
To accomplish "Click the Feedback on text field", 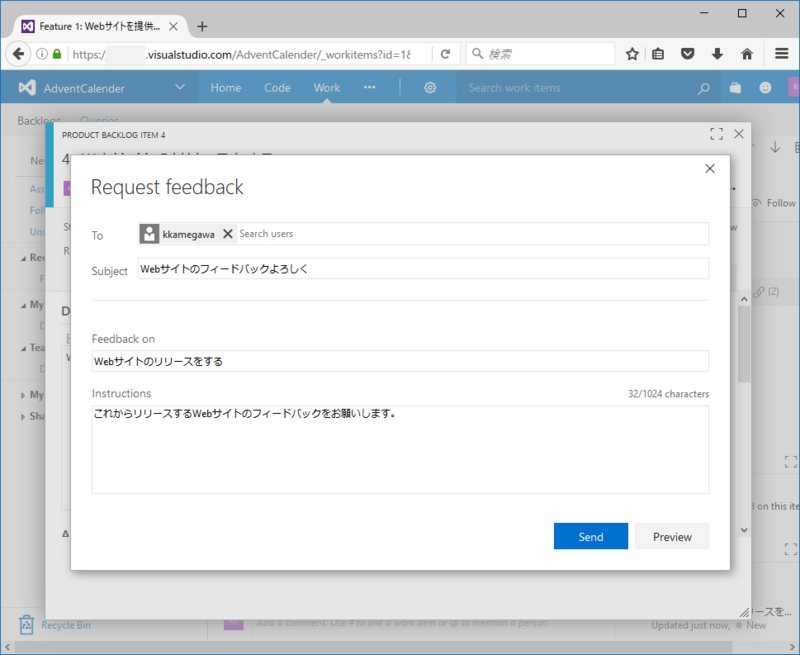I will (400, 361).
